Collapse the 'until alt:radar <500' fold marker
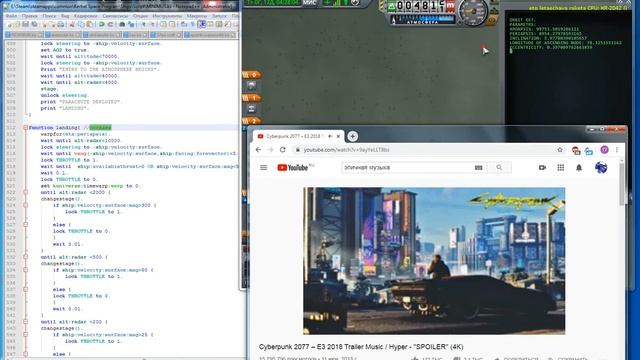 [x=26, y=257]
